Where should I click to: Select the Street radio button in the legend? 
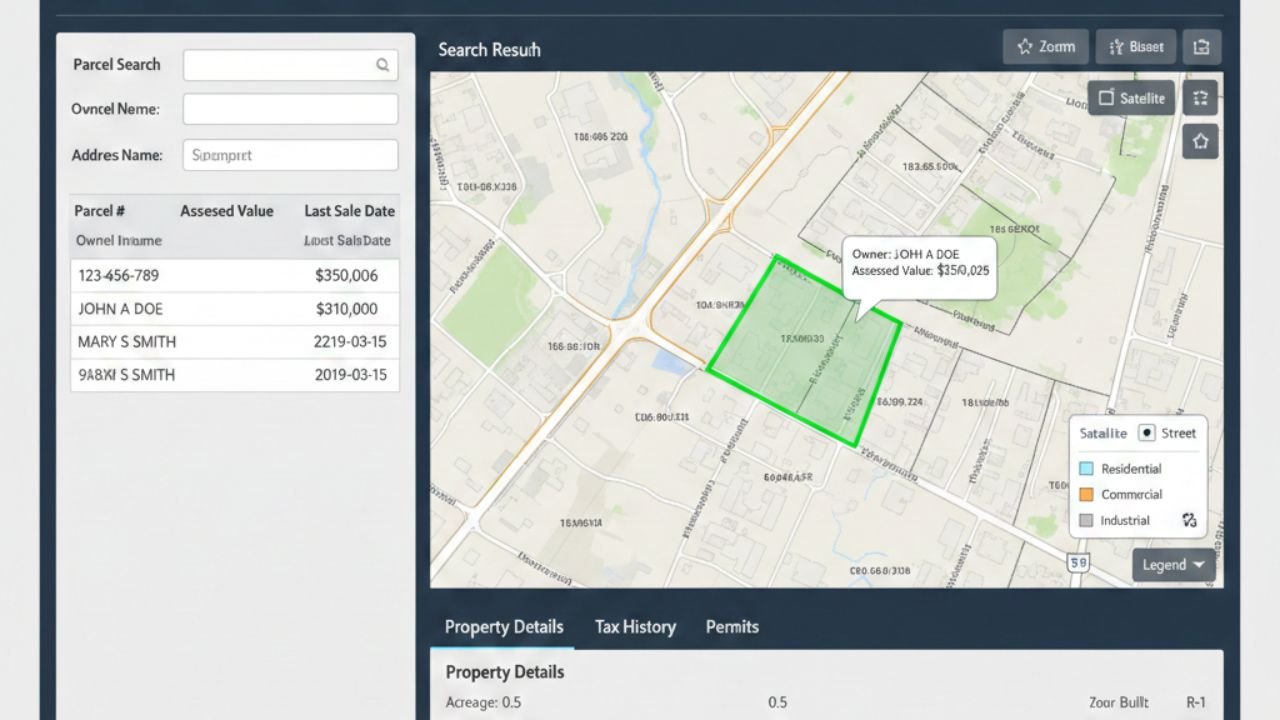tap(1146, 432)
